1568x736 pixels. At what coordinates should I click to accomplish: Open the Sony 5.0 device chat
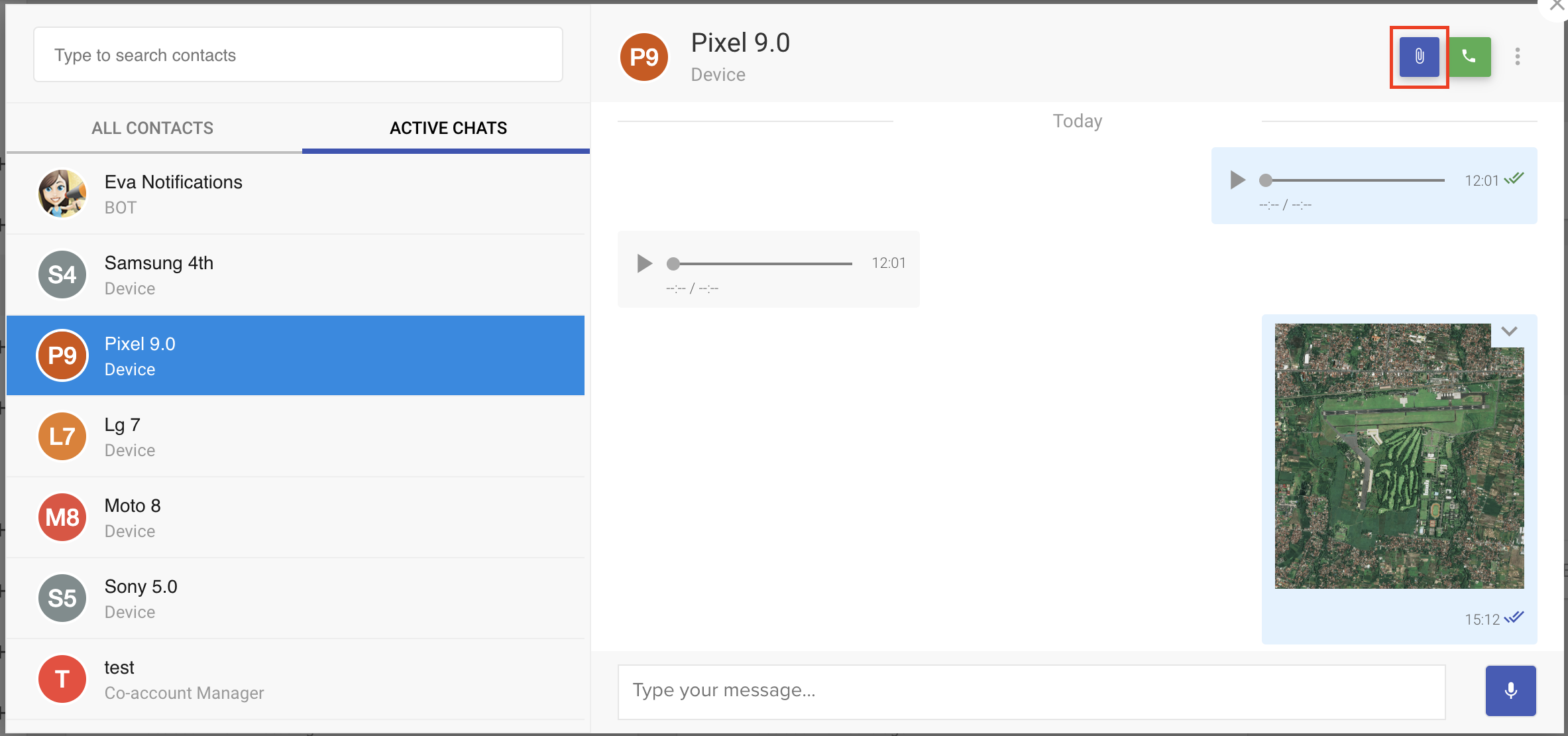pyautogui.click(x=296, y=598)
